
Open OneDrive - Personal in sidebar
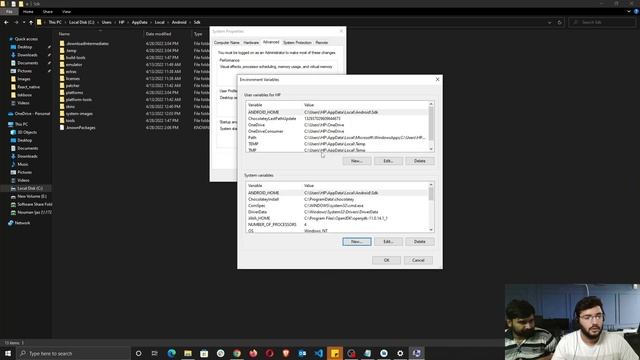pyautogui.click(x=32, y=113)
